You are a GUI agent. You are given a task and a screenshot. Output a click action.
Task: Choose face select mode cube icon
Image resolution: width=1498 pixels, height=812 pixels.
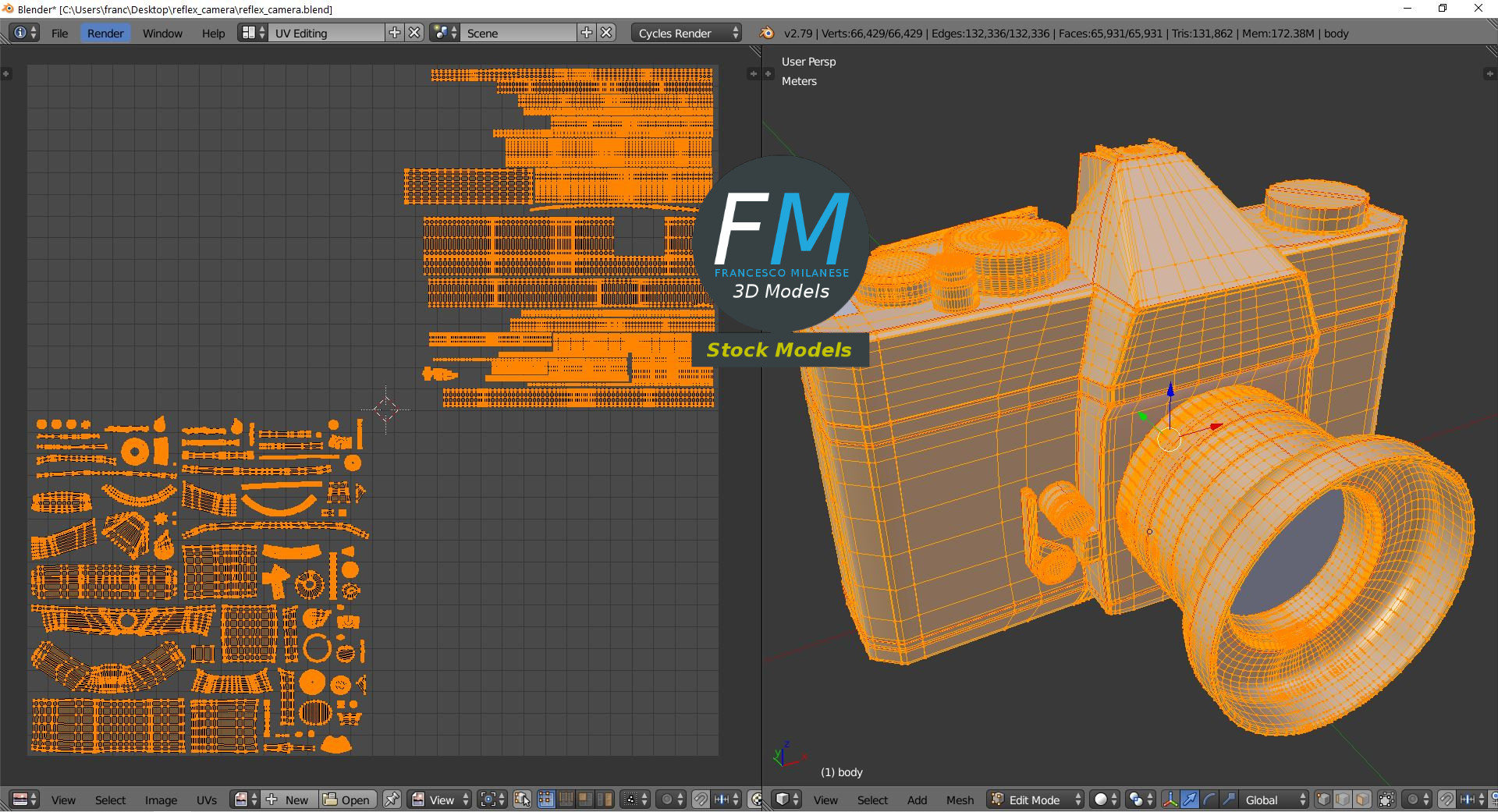pyautogui.click(x=1362, y=800)
